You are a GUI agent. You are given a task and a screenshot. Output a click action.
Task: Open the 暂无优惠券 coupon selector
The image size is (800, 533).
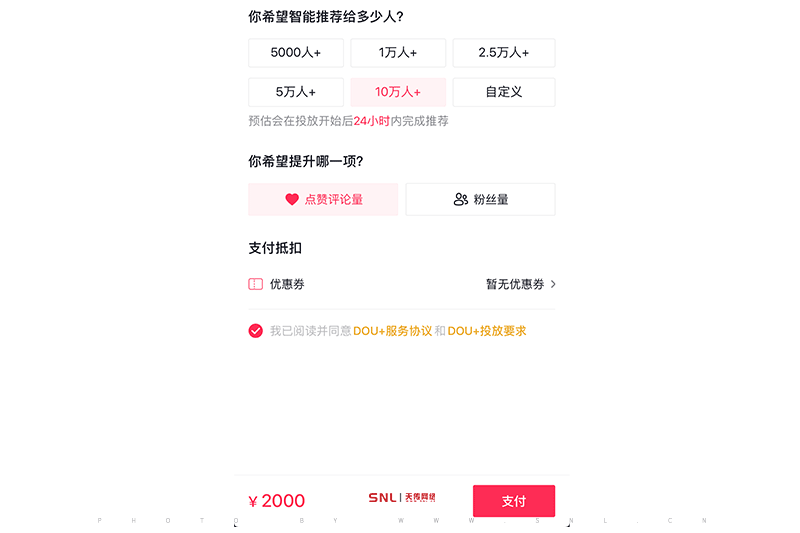point(515,284)
